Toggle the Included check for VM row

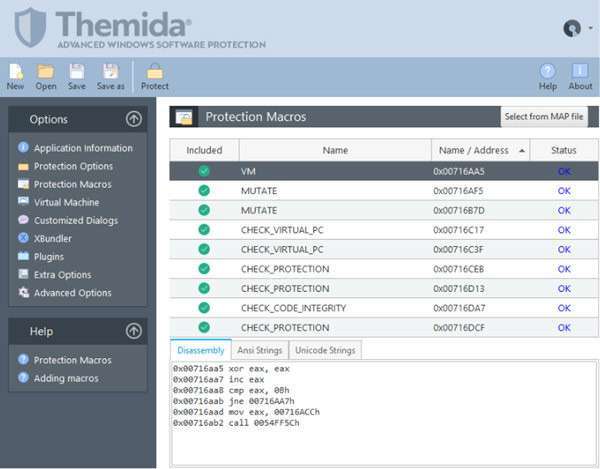[204, 172]
